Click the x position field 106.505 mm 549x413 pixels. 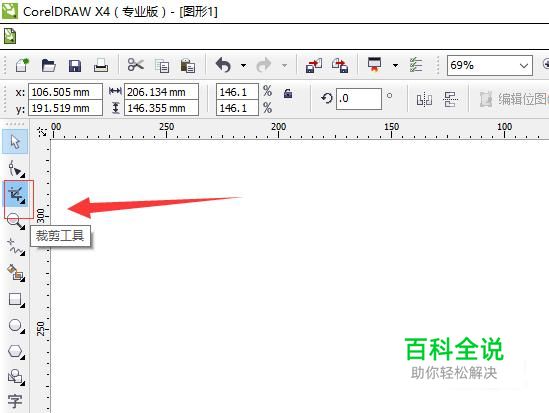[x=65, y=92]
